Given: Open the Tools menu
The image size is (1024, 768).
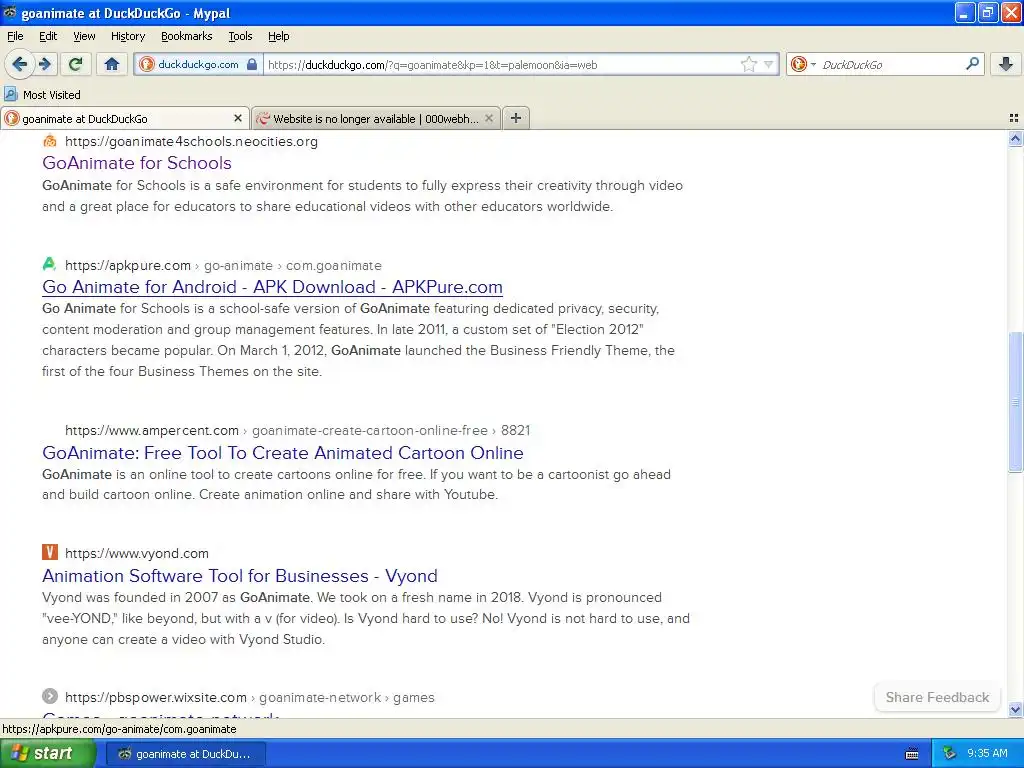Looking at the screenshot, I should (240, 36).
